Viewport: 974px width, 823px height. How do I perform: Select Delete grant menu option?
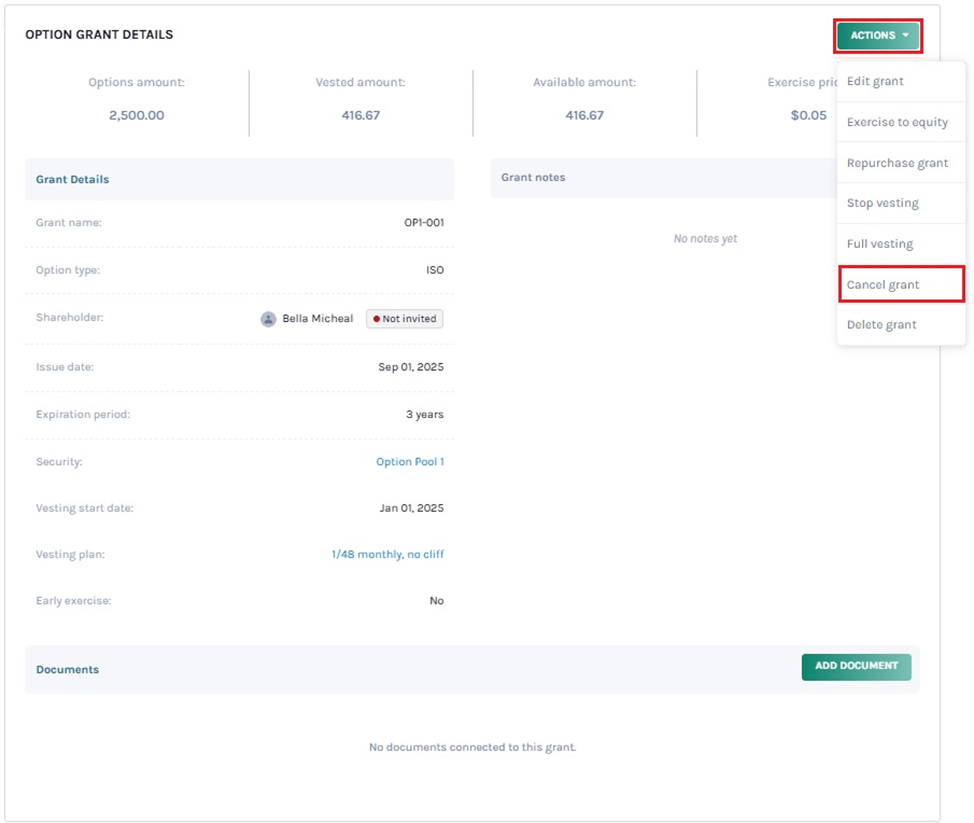881,325
